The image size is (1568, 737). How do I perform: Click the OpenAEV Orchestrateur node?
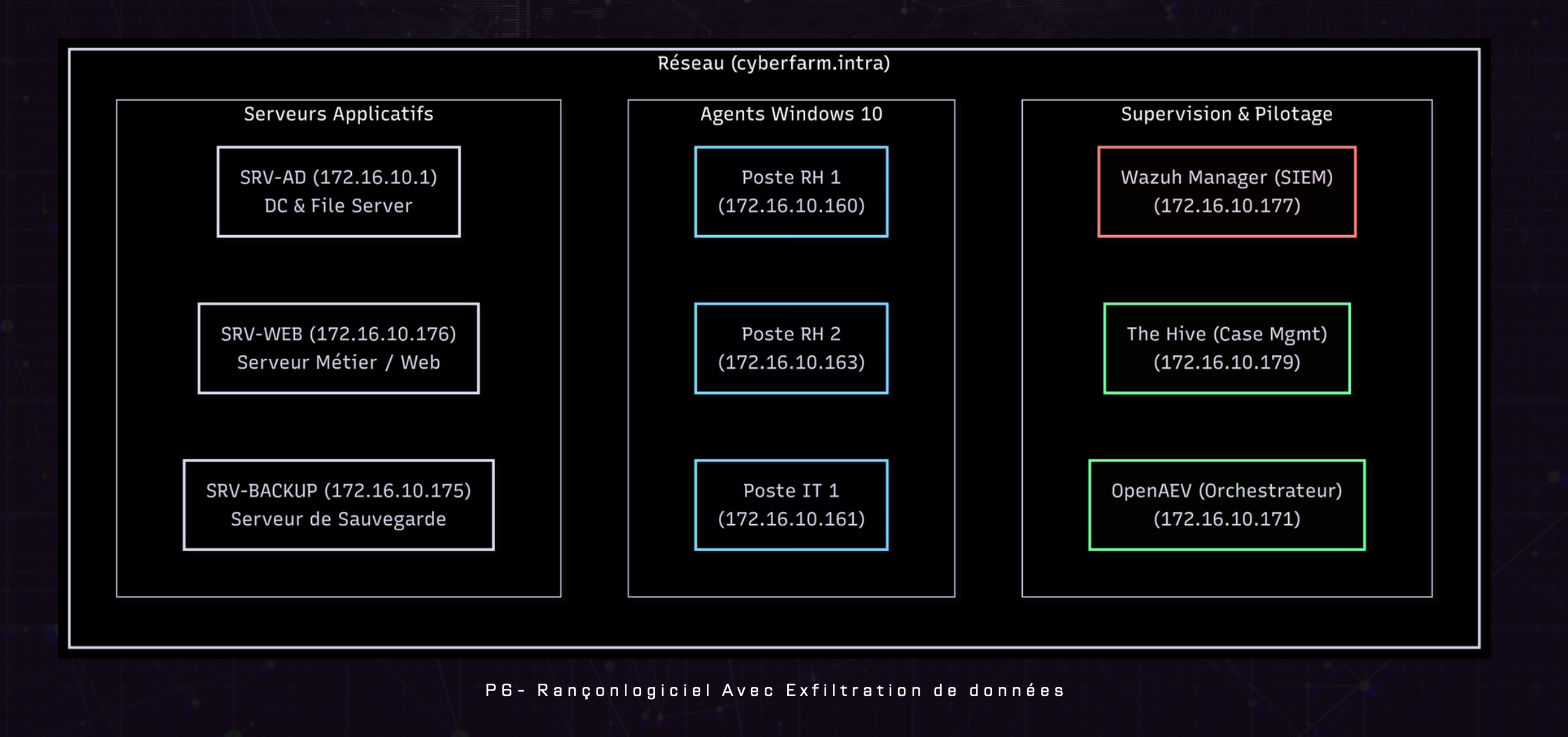(1227, 505)
